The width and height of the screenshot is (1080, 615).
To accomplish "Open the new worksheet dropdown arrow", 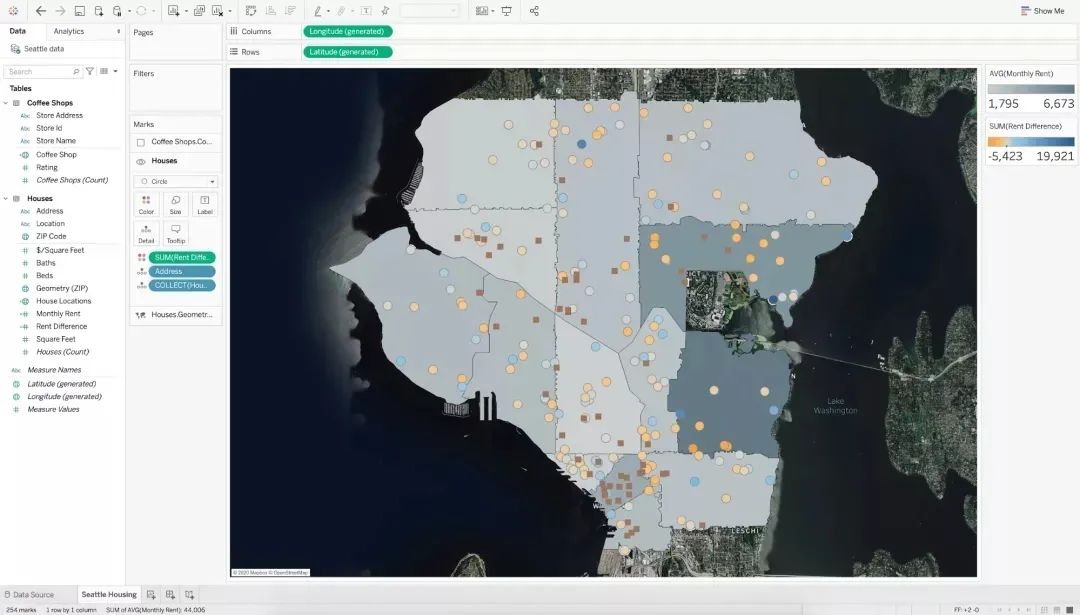I will coord(186,11).
